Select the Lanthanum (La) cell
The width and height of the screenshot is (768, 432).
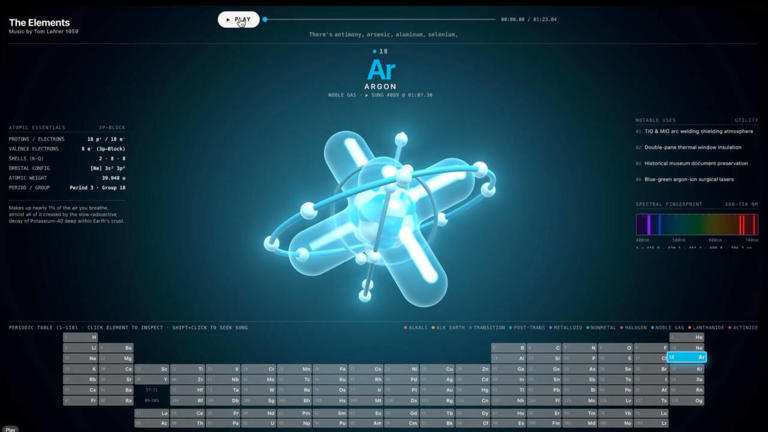point(152,413)
